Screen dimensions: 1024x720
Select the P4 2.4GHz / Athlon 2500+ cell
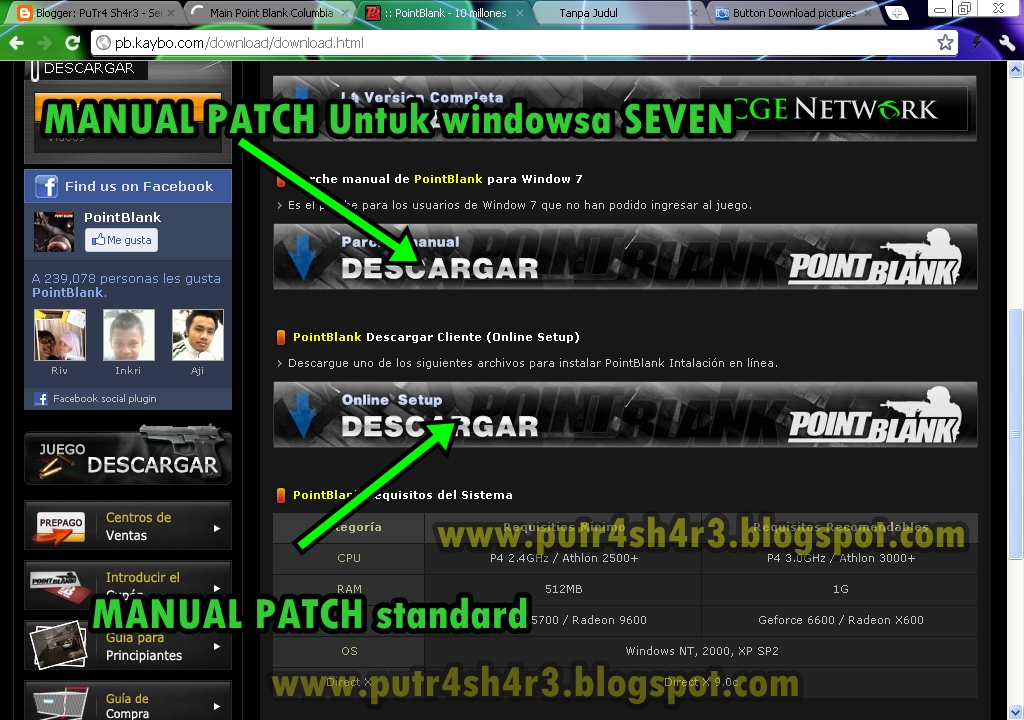pyautogui.click(x=564, y=559)
